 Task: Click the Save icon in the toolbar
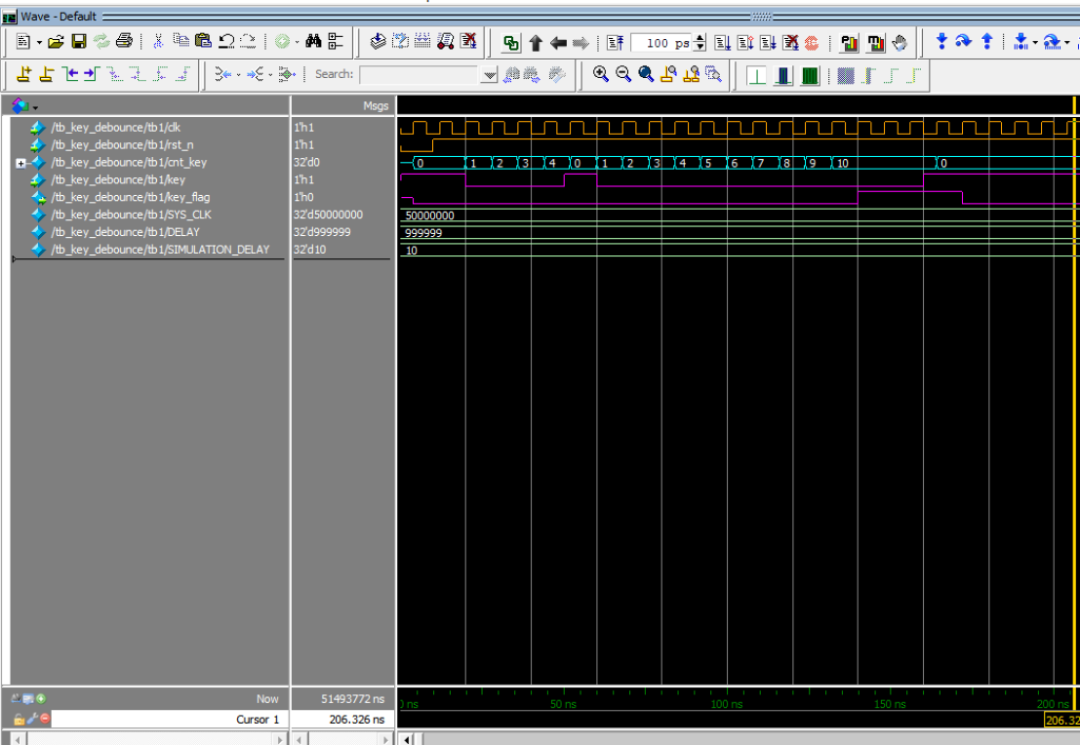tap(78, 42)
